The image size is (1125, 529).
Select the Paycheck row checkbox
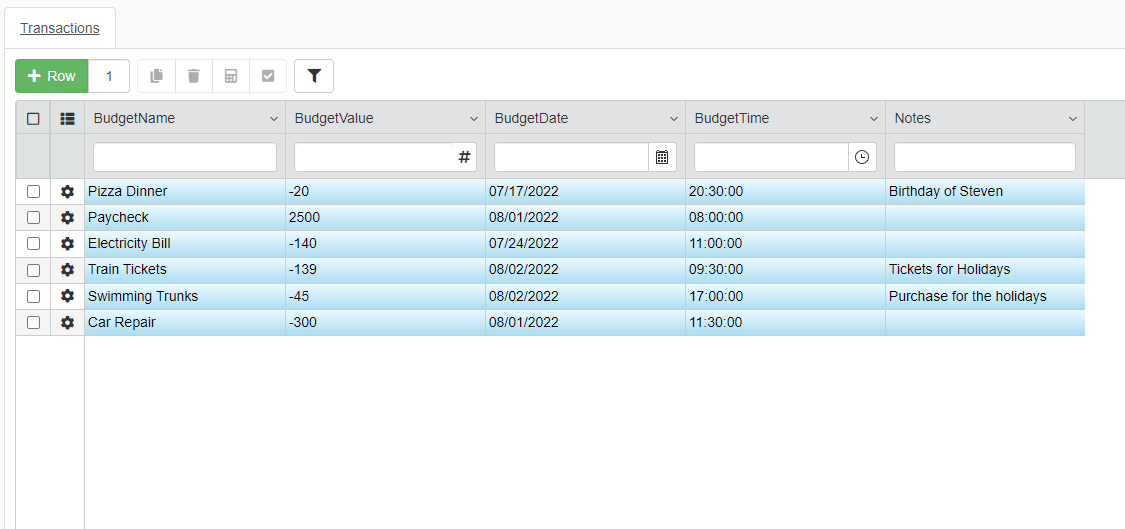point(33,217)
